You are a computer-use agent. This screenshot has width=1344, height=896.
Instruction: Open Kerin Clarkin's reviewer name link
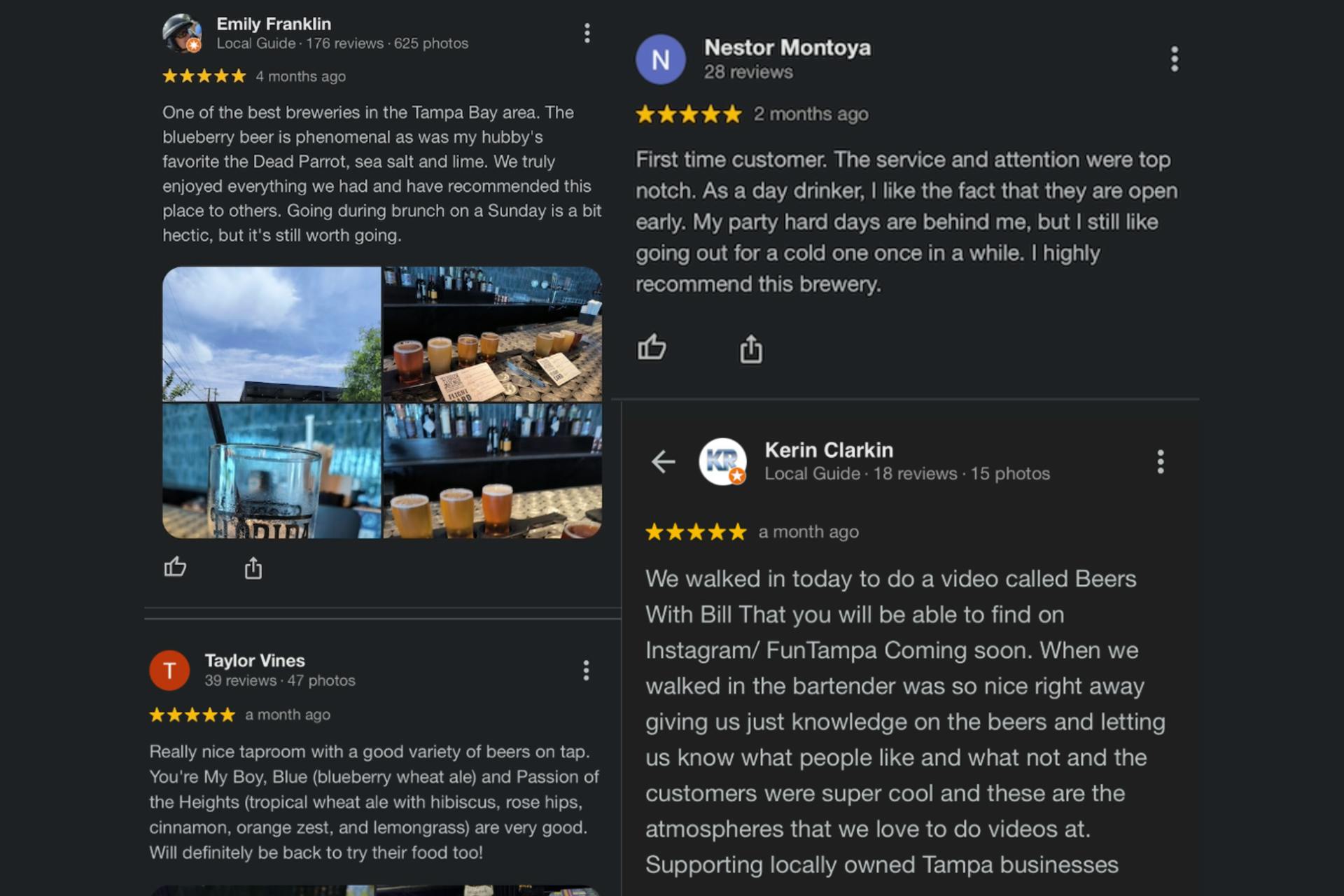(x=829, y=449)
